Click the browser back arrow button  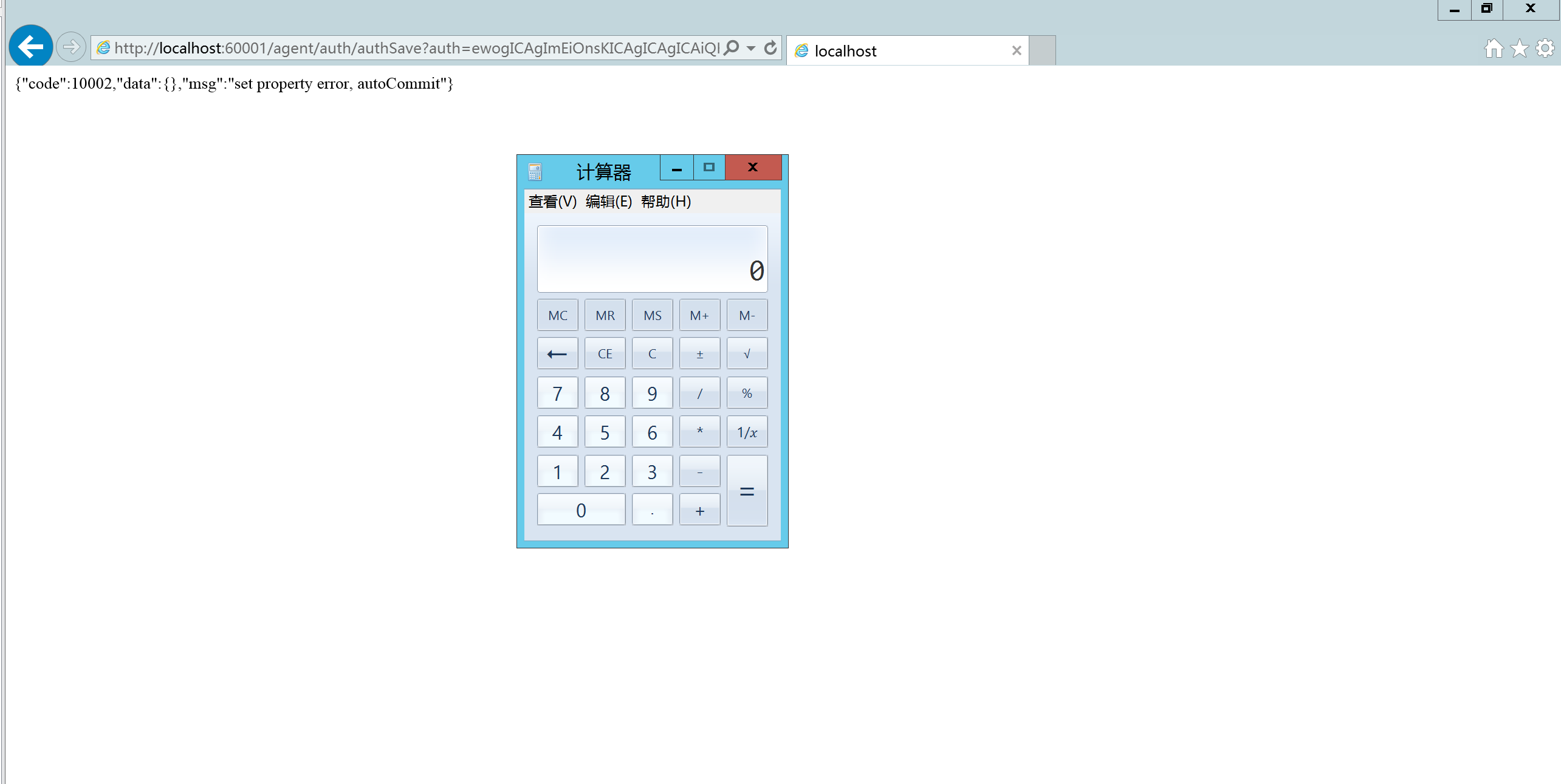[x=30, y=46]
